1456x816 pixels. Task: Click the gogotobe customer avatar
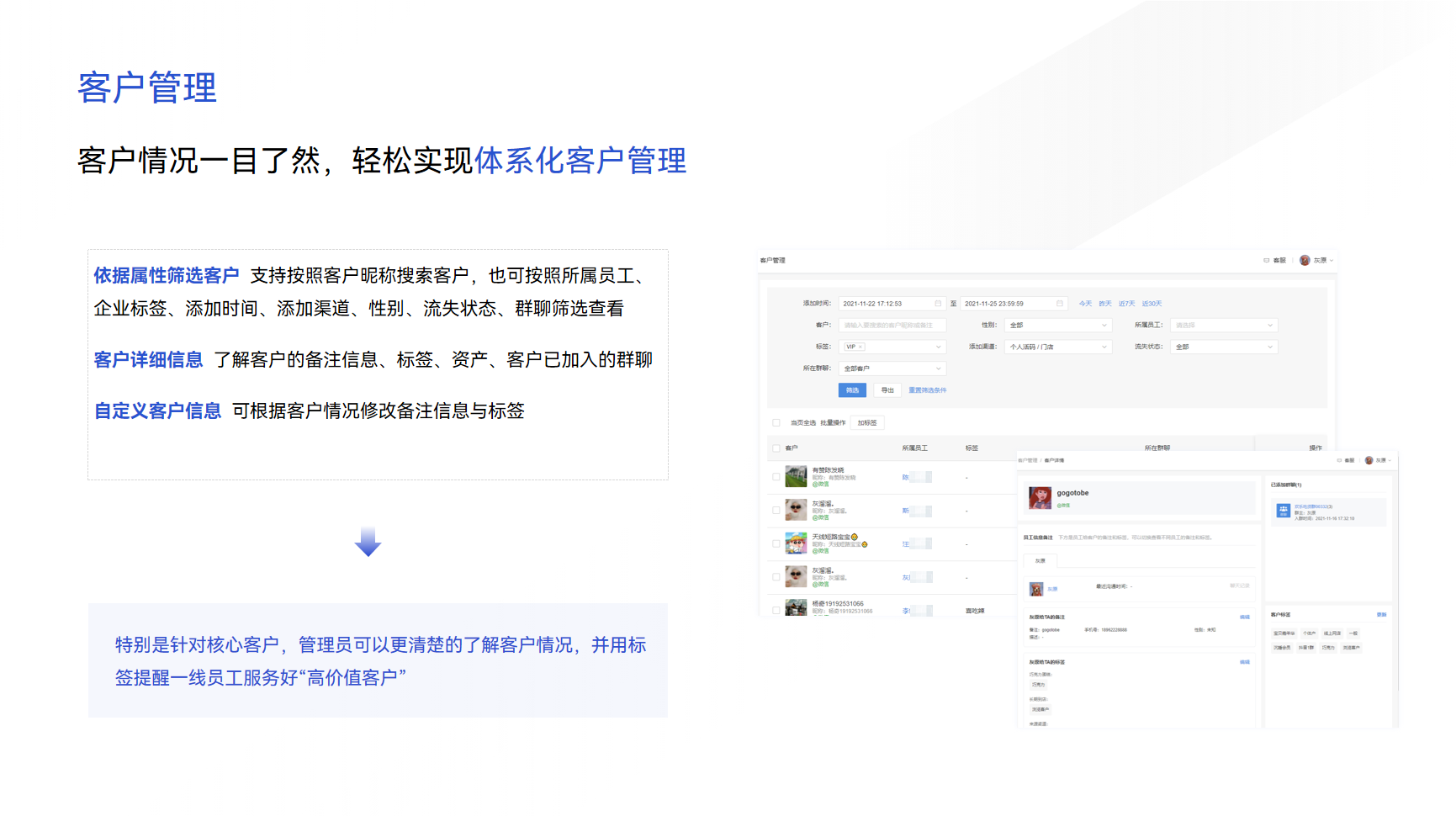tap(1040, 497)
